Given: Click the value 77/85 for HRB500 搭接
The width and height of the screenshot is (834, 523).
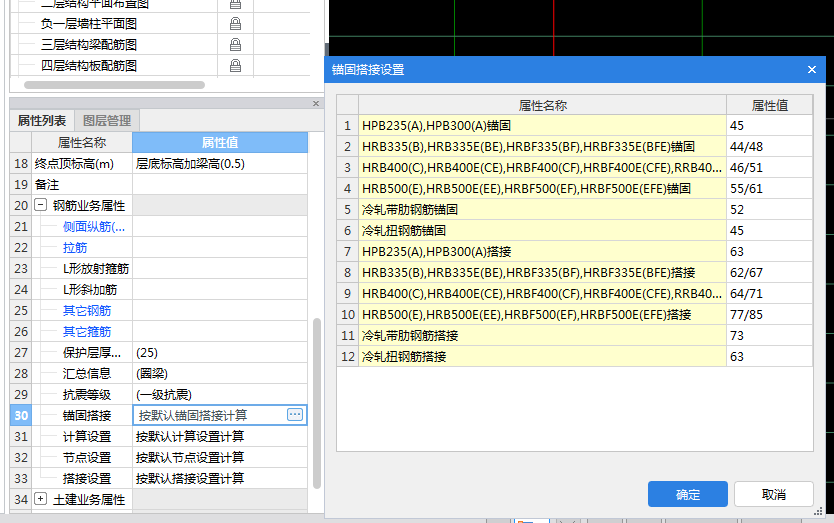Looking at the screenshot, I should click(769, 314).
